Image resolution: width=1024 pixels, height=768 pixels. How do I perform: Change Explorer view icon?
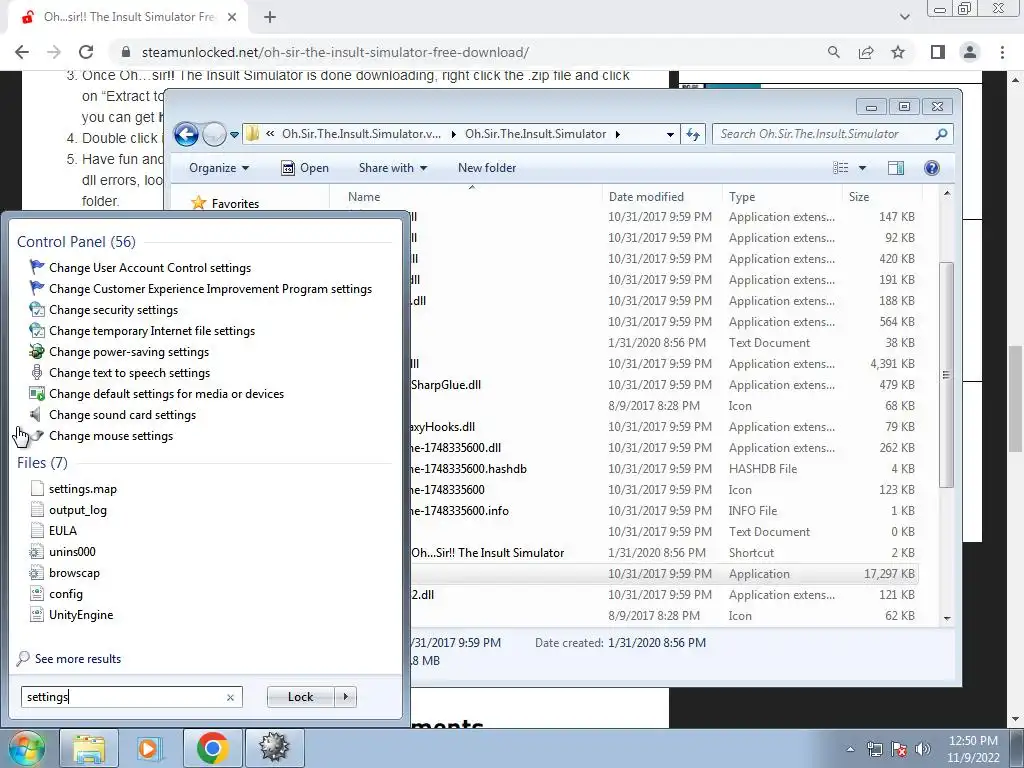(x=840, y=168)
